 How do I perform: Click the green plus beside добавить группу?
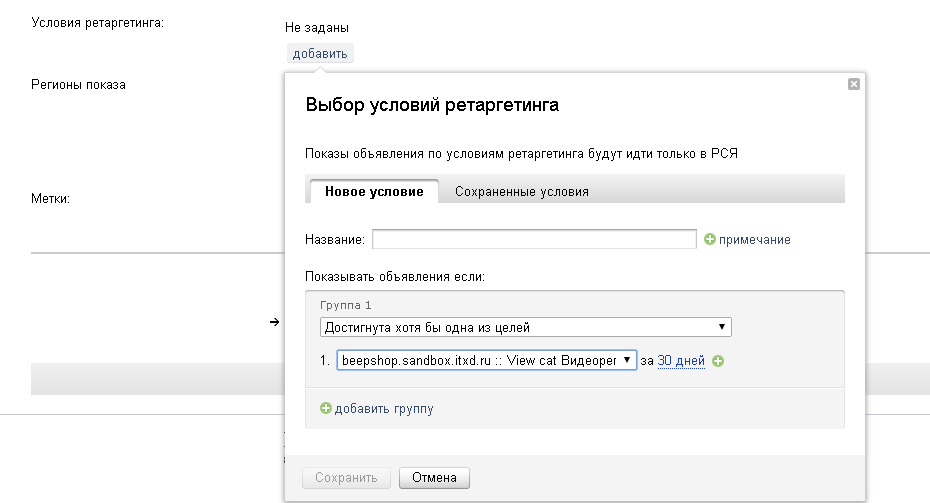[325, 408]
